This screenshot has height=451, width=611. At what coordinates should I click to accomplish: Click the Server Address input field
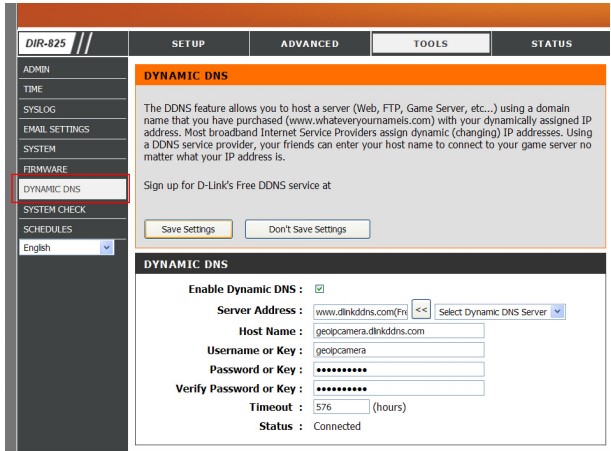tap(360, 312)
